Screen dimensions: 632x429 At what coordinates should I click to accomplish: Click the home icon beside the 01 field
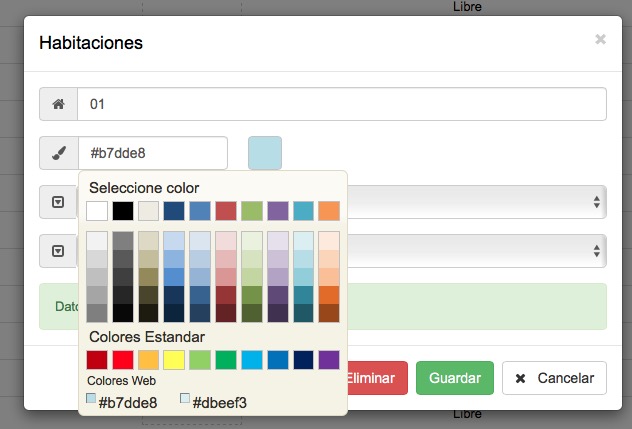point(58,104)
